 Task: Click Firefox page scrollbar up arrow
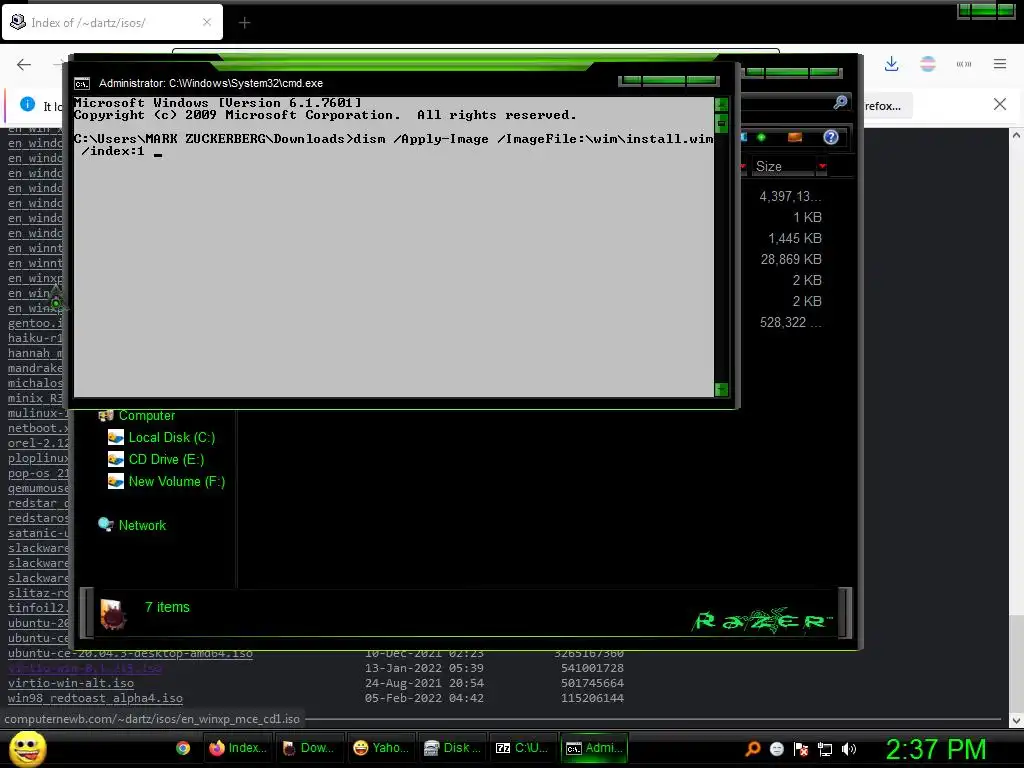pyautogui.click(x=1016, y=135)
